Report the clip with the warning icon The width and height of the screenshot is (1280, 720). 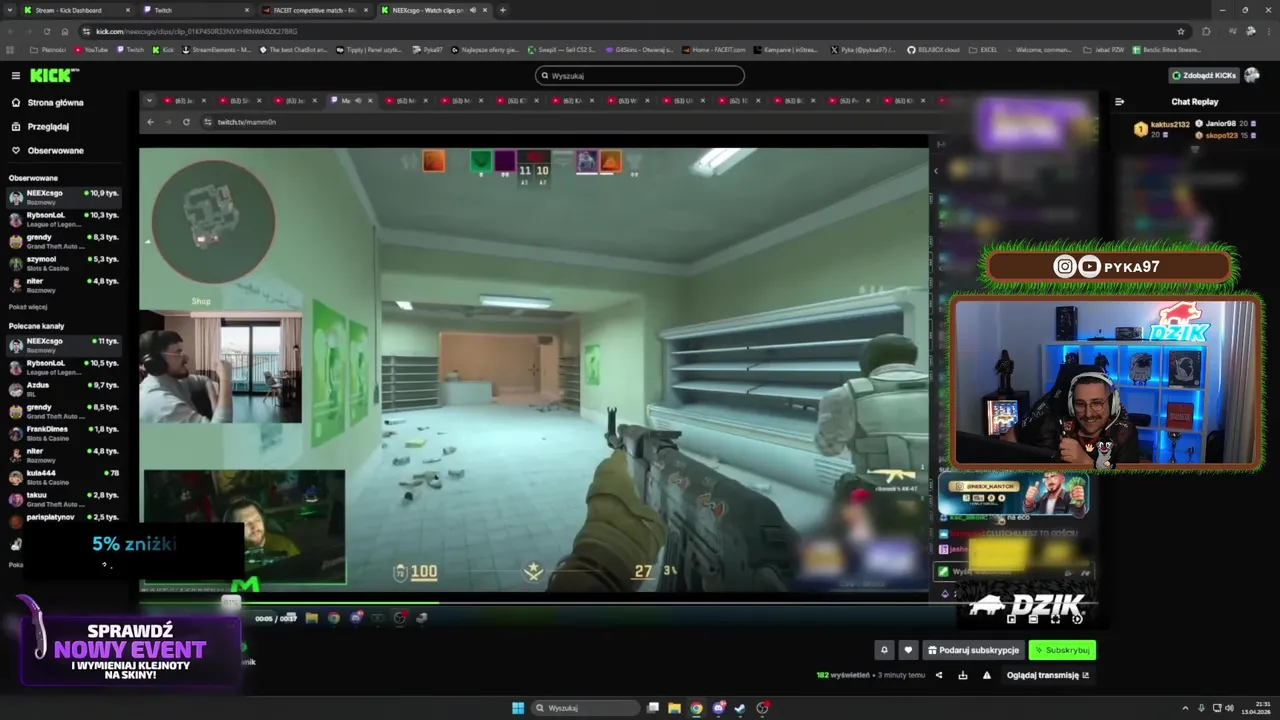987,675
